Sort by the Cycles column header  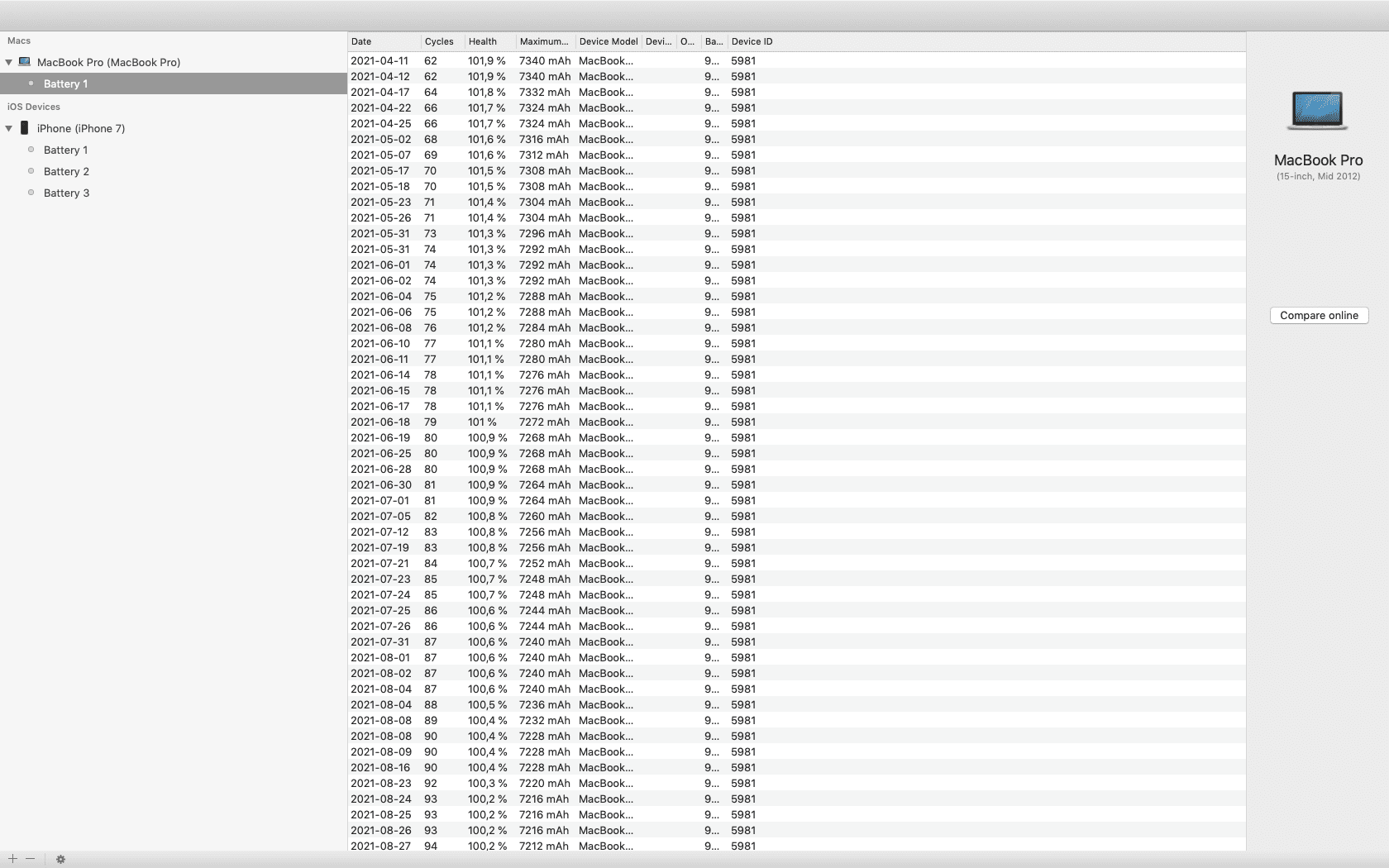coord(442,41)
